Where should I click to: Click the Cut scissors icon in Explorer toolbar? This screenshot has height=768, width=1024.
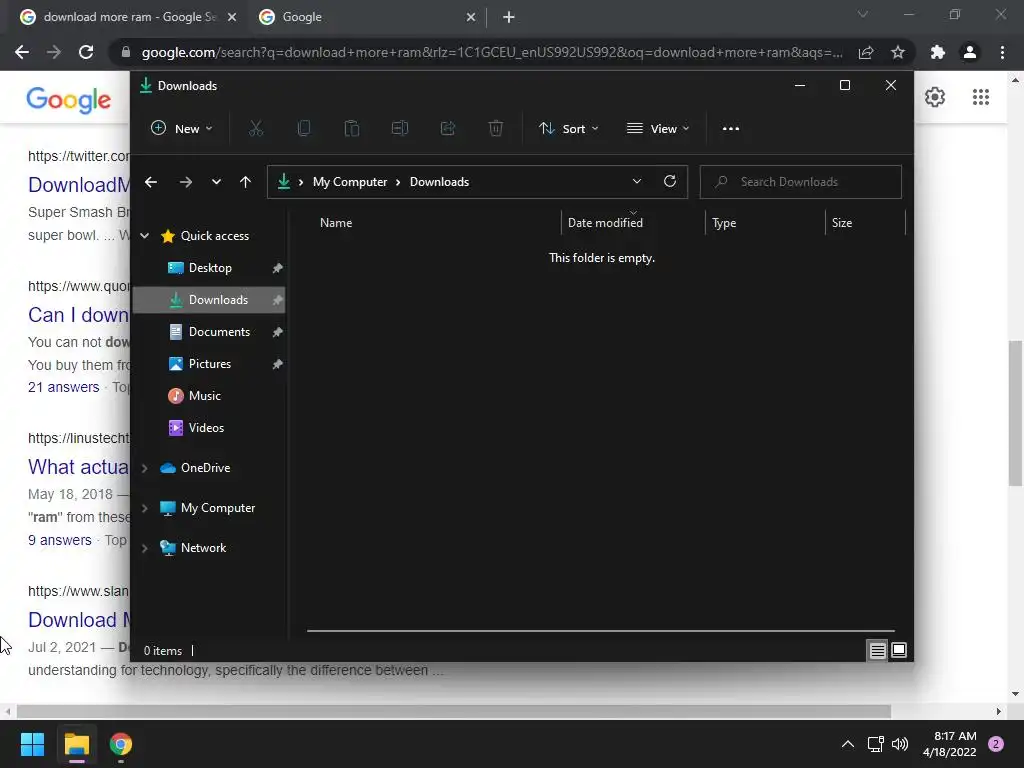[255, 129]
